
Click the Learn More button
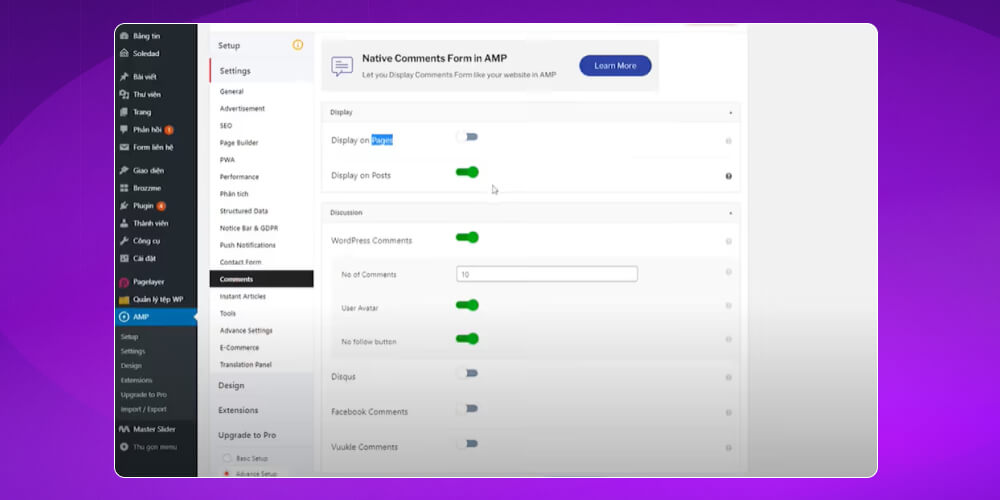[x=615, y=66]
